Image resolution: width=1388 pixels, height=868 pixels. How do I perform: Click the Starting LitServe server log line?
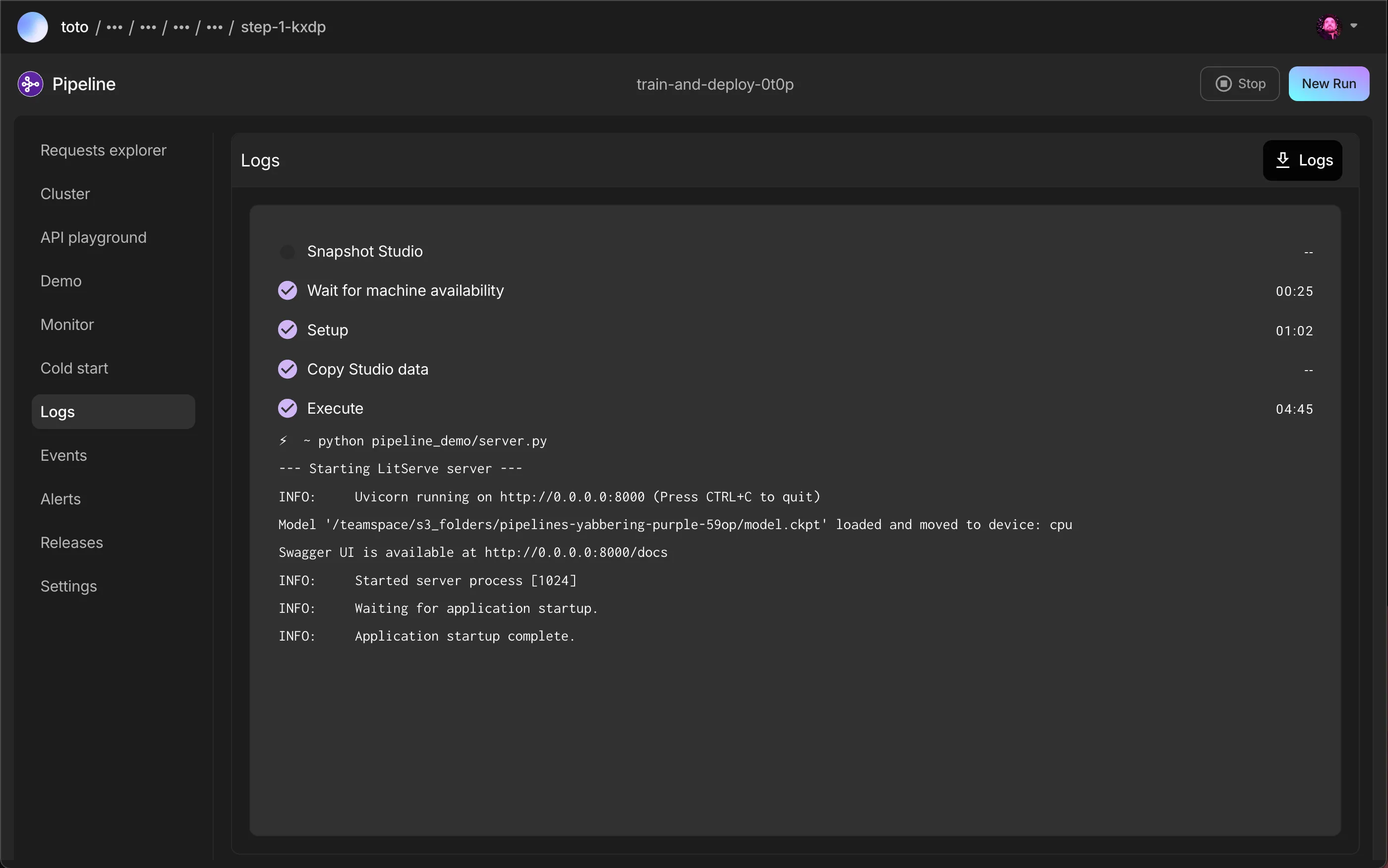(400, 469)
